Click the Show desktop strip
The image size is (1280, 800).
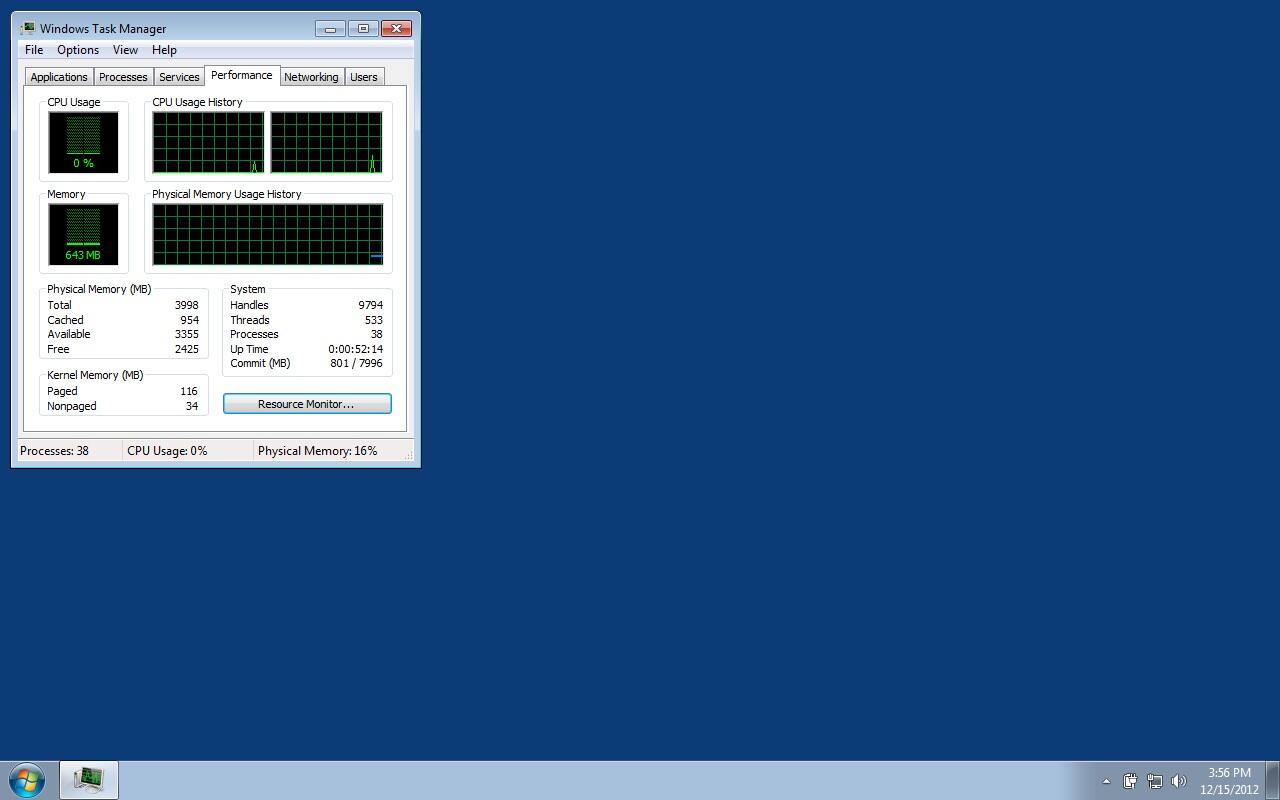tap(1272, 780)
